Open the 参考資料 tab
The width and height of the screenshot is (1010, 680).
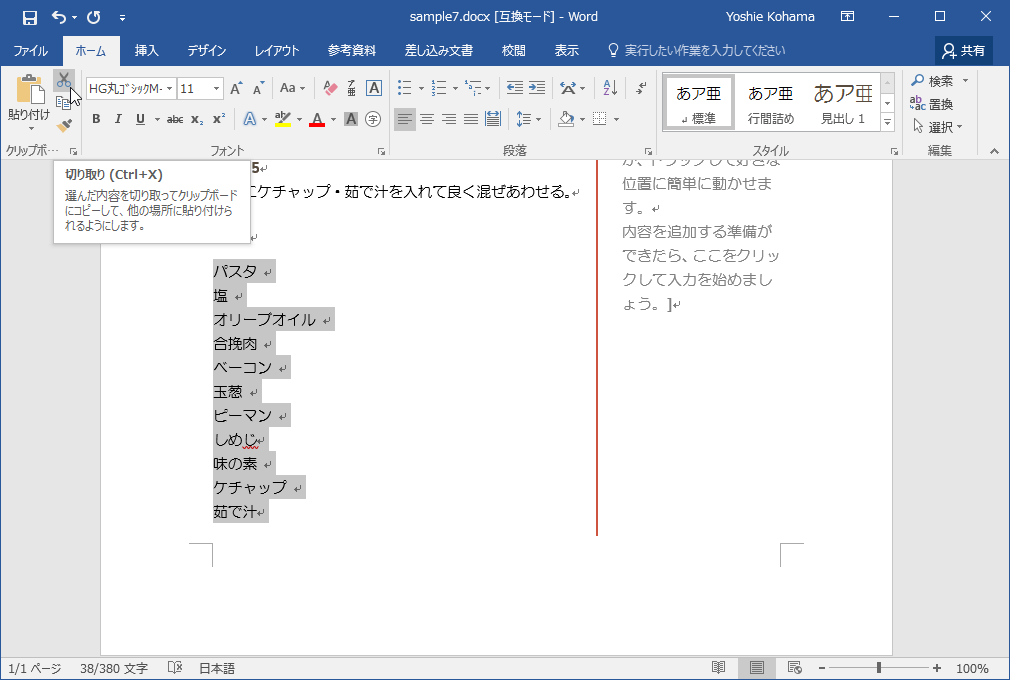(352, 51)
